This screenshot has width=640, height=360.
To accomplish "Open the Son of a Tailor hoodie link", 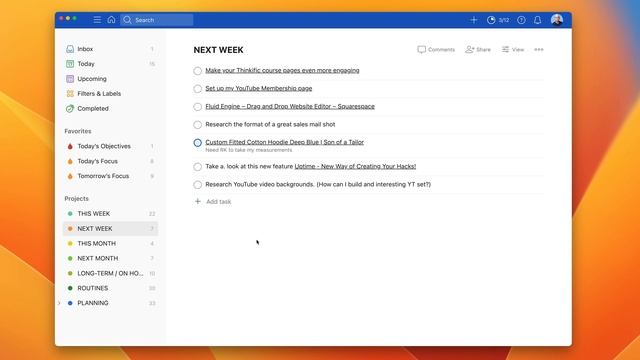I will pyautogui.click(x=284, y=142).
